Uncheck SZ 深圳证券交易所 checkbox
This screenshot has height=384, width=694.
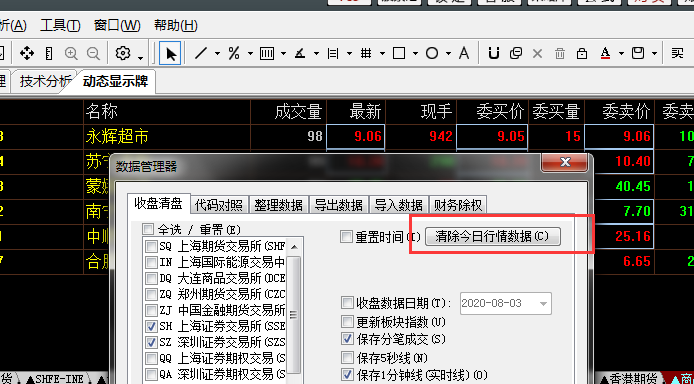151,342
